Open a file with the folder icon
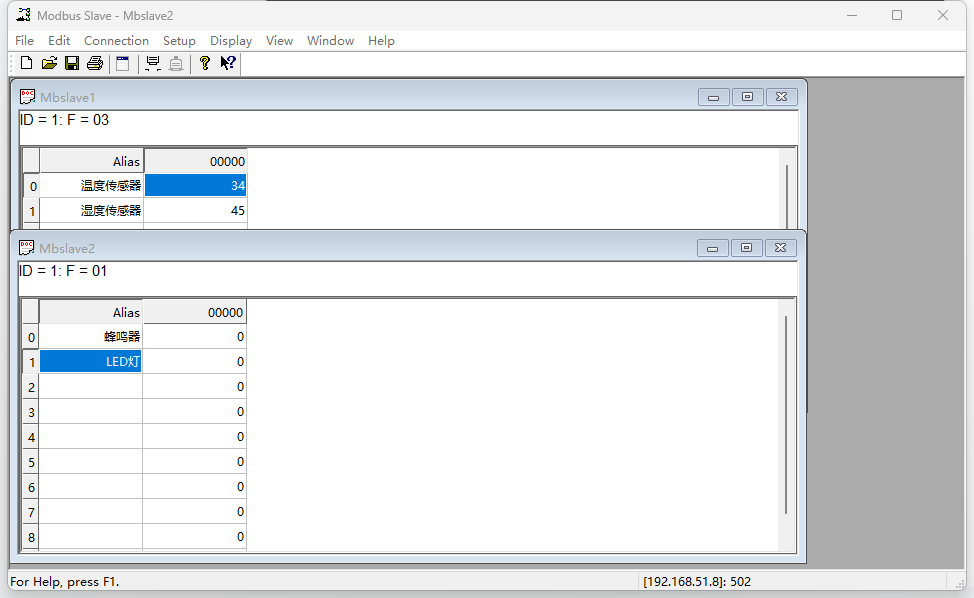 (x=49, y=63)
